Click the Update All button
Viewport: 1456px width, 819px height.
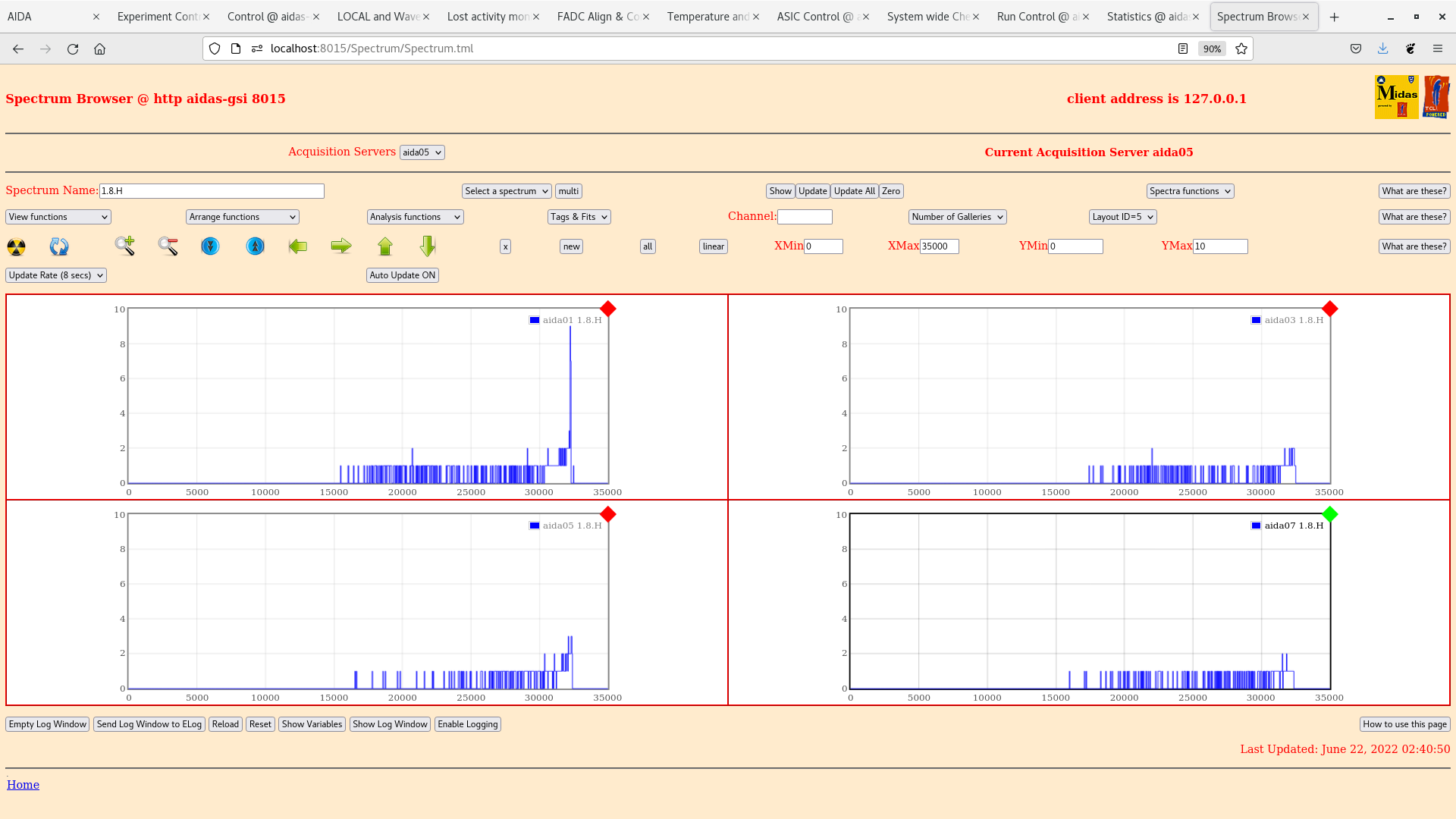click(855, 191)
